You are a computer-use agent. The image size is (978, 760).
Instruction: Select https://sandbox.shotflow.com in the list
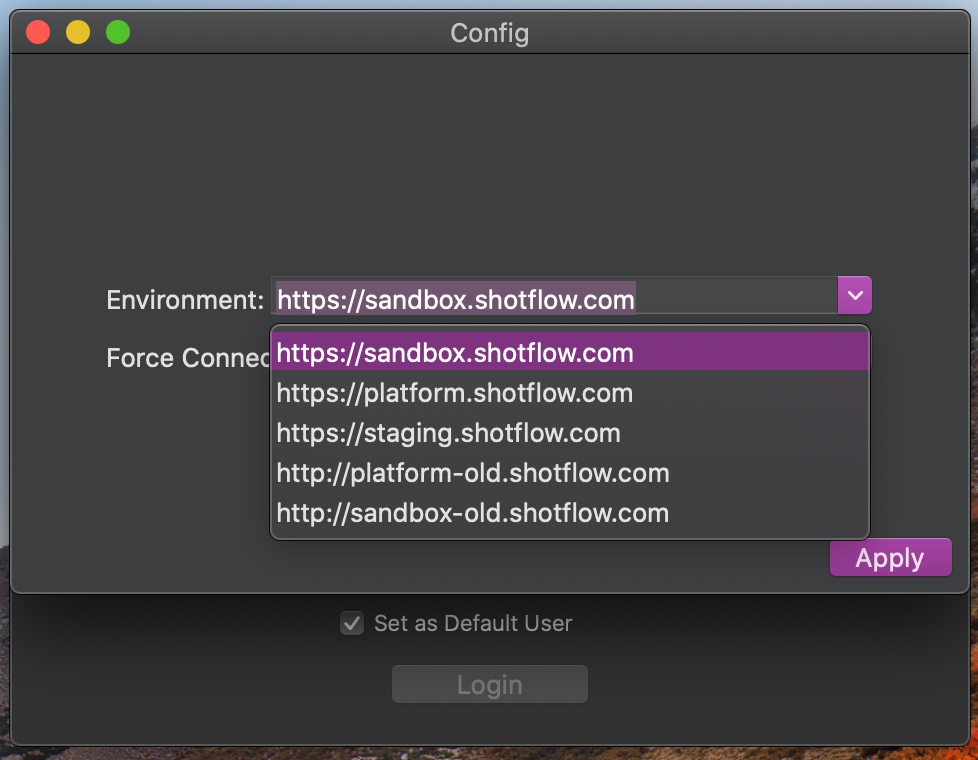pos(570,353)
